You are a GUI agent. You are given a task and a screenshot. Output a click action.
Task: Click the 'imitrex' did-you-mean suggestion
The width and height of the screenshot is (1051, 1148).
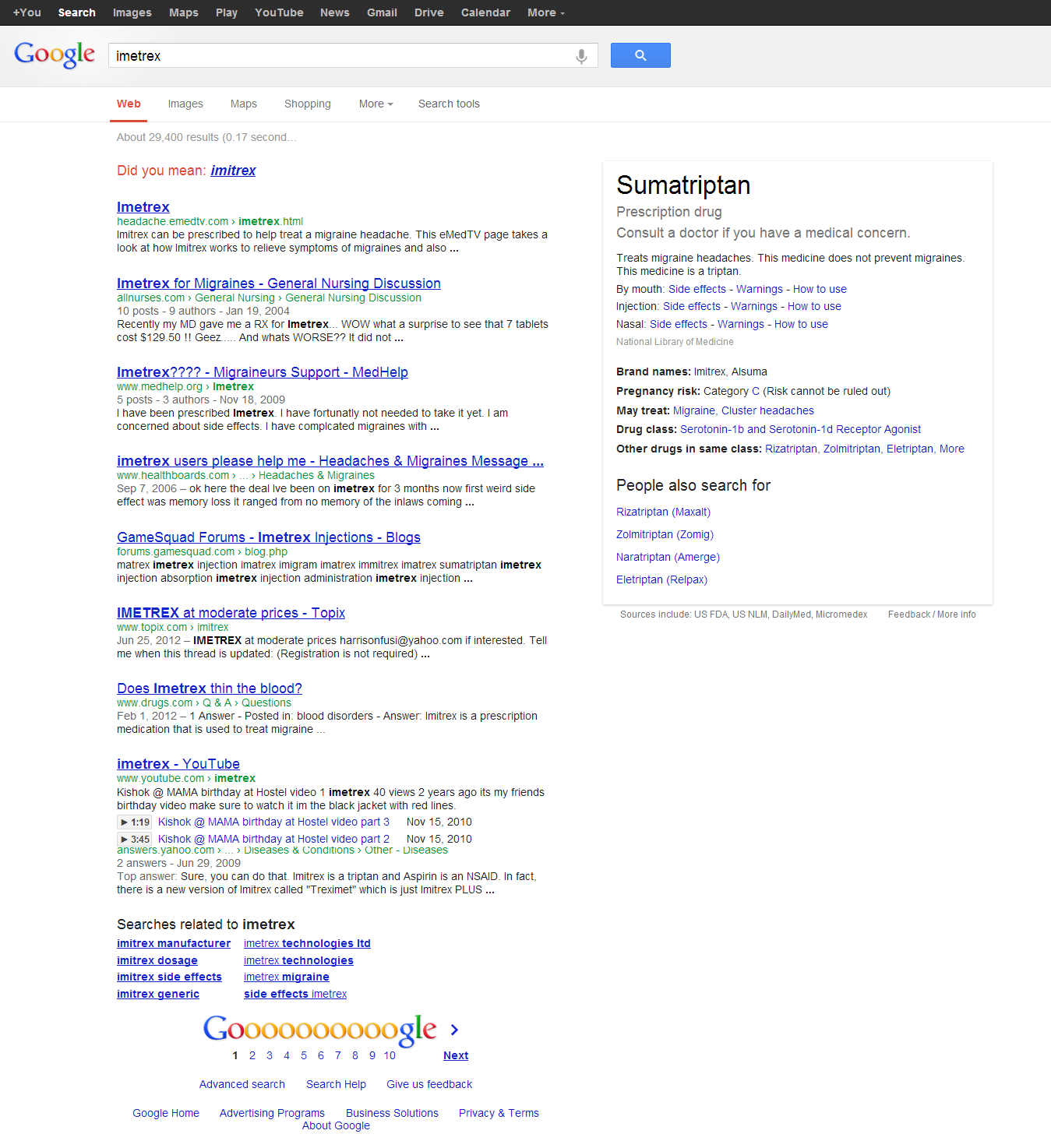233,171
